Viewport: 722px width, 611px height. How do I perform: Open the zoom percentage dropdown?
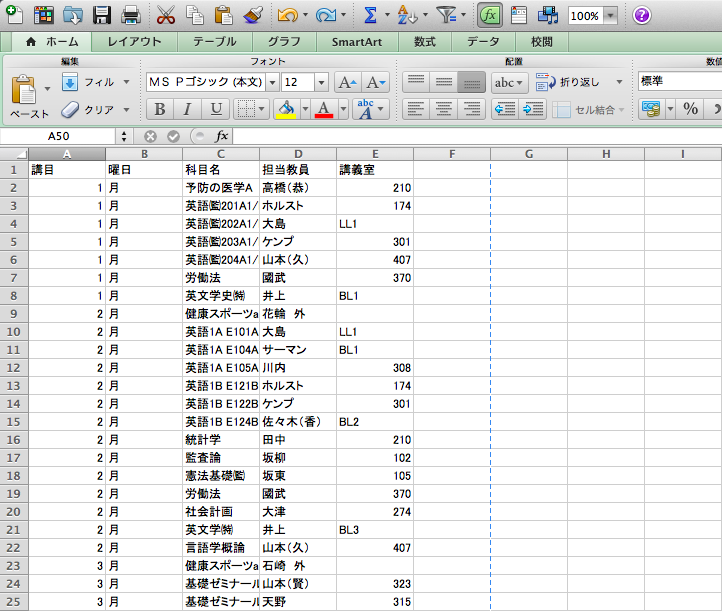coord(610,16)
